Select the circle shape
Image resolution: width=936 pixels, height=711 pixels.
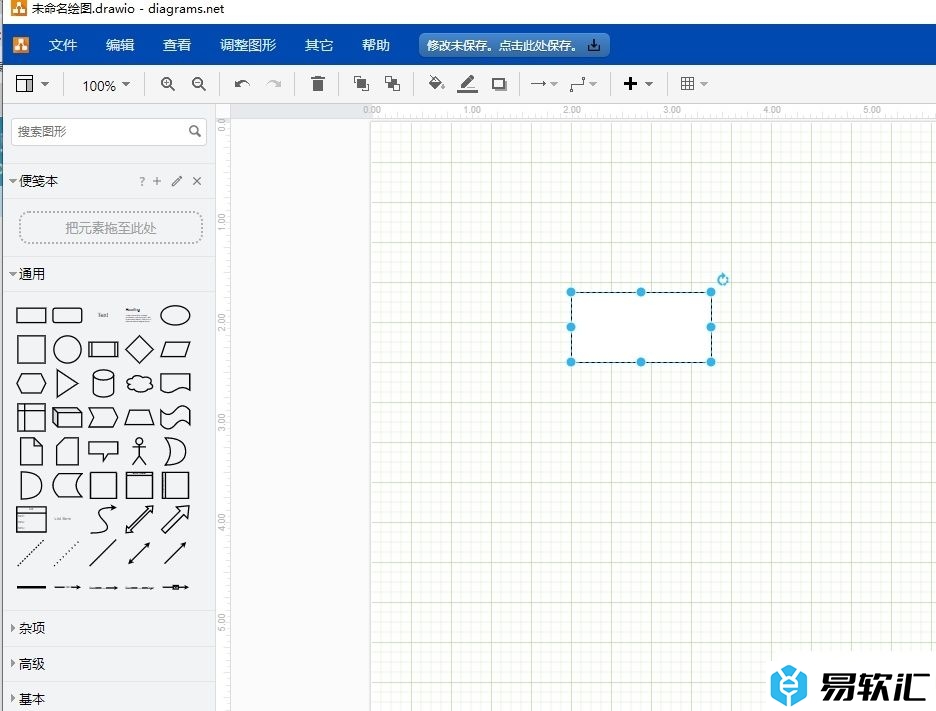pyautogui.click(x=67, y=349)
